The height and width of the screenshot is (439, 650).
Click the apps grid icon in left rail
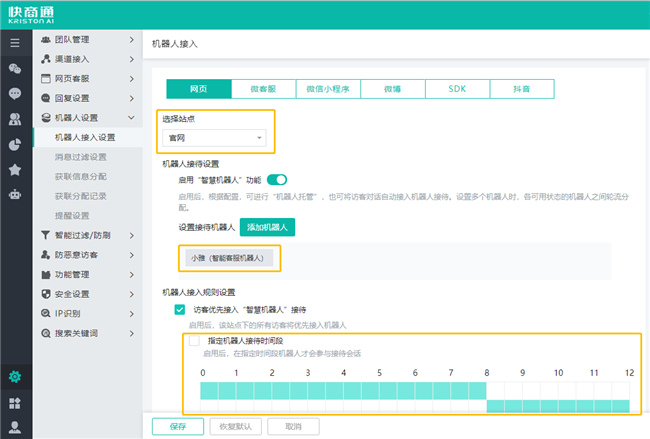coord(14,402)
